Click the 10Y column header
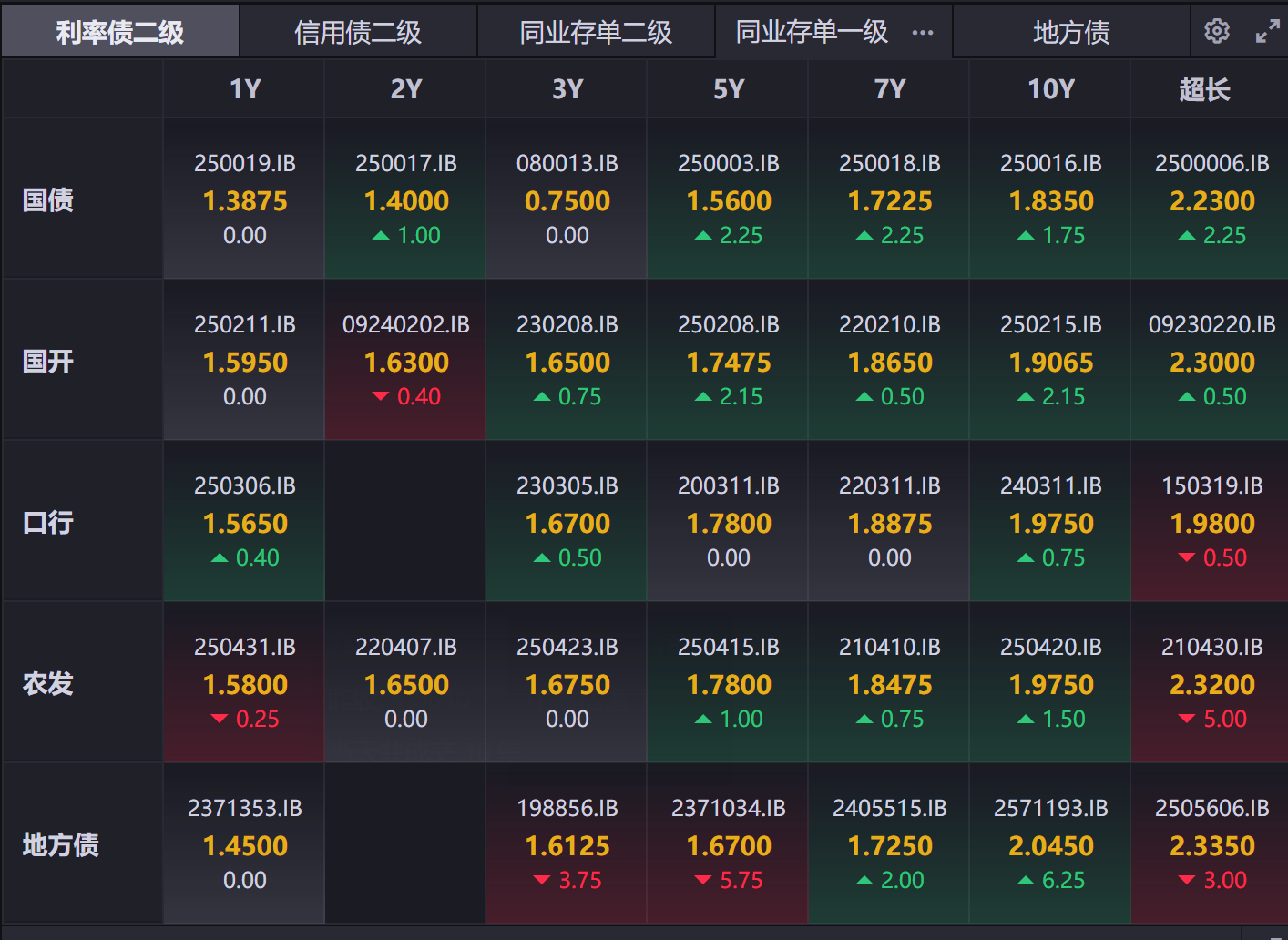This screenshot has height=940, width=1288. click(x=1051, y=89)
